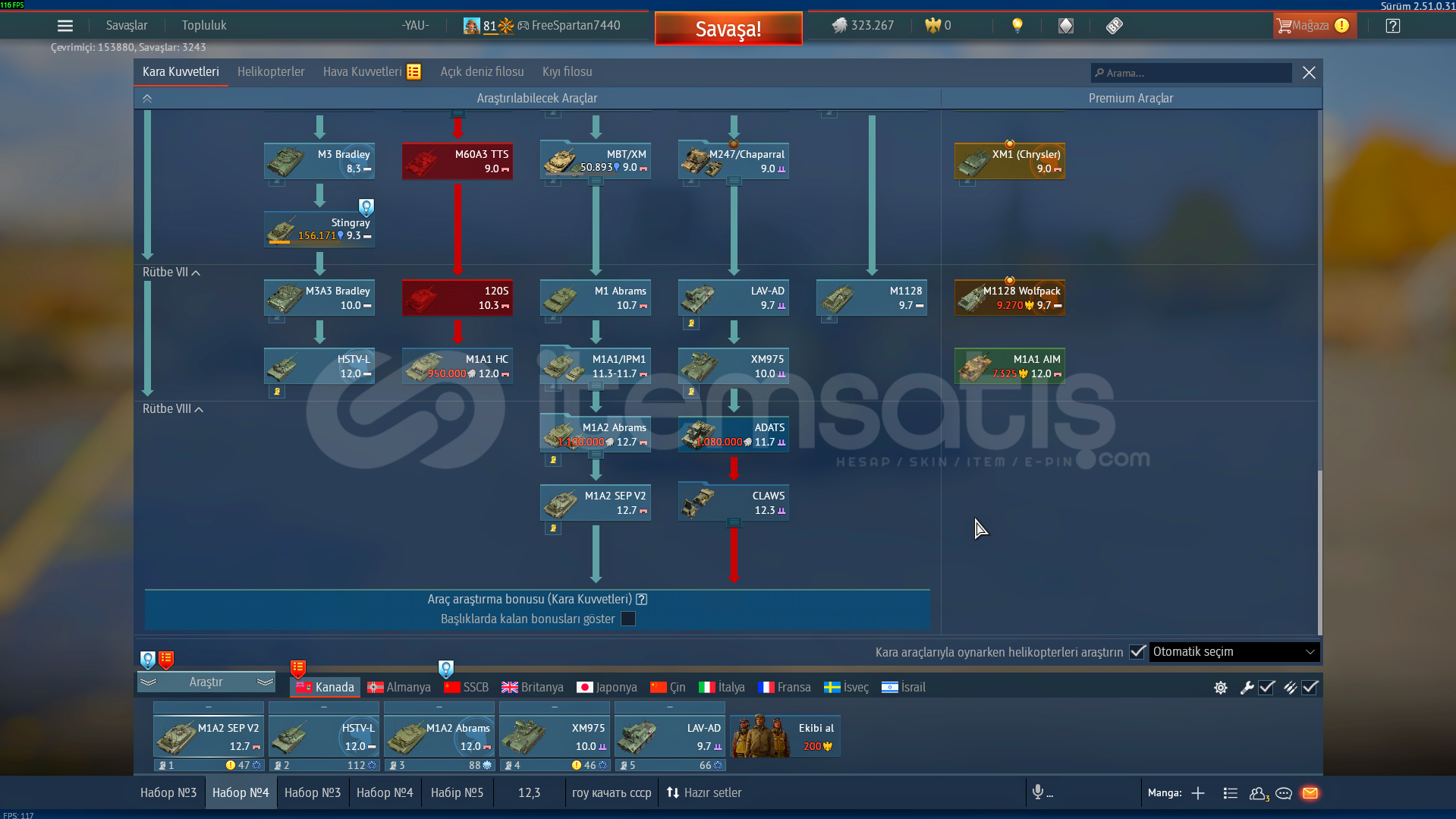Screen dimensions: 1456x819
Task: Toggle the auto-refill ammunition checkbox
Action: [1310, 688]
